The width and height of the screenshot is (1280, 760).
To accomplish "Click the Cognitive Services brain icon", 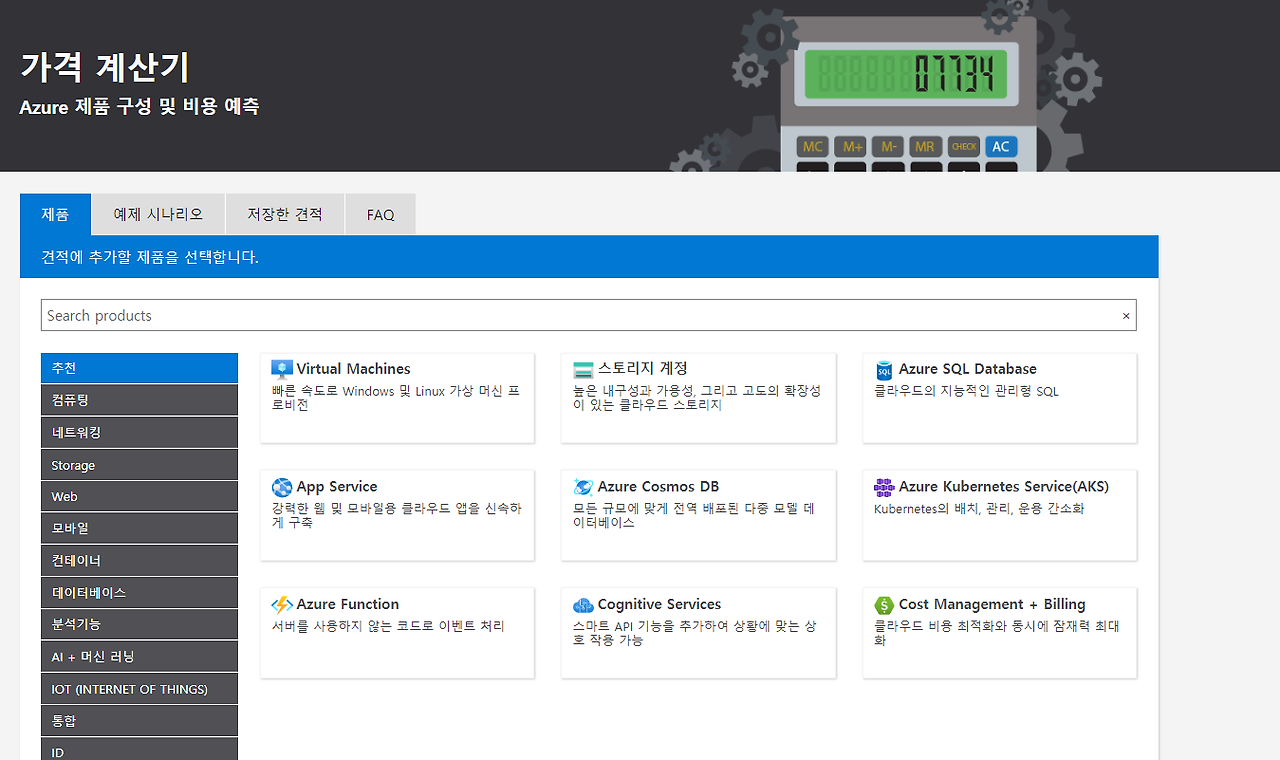I will coord(583,605).
